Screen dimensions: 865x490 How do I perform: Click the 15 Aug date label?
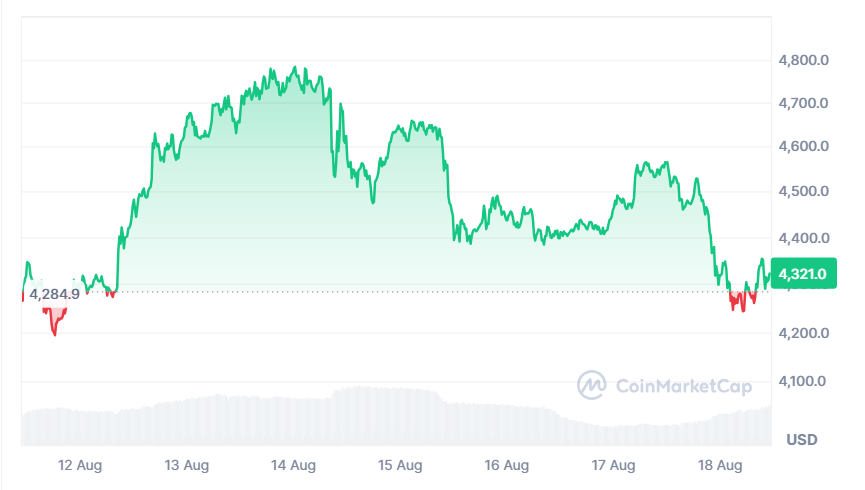[400, 465]
